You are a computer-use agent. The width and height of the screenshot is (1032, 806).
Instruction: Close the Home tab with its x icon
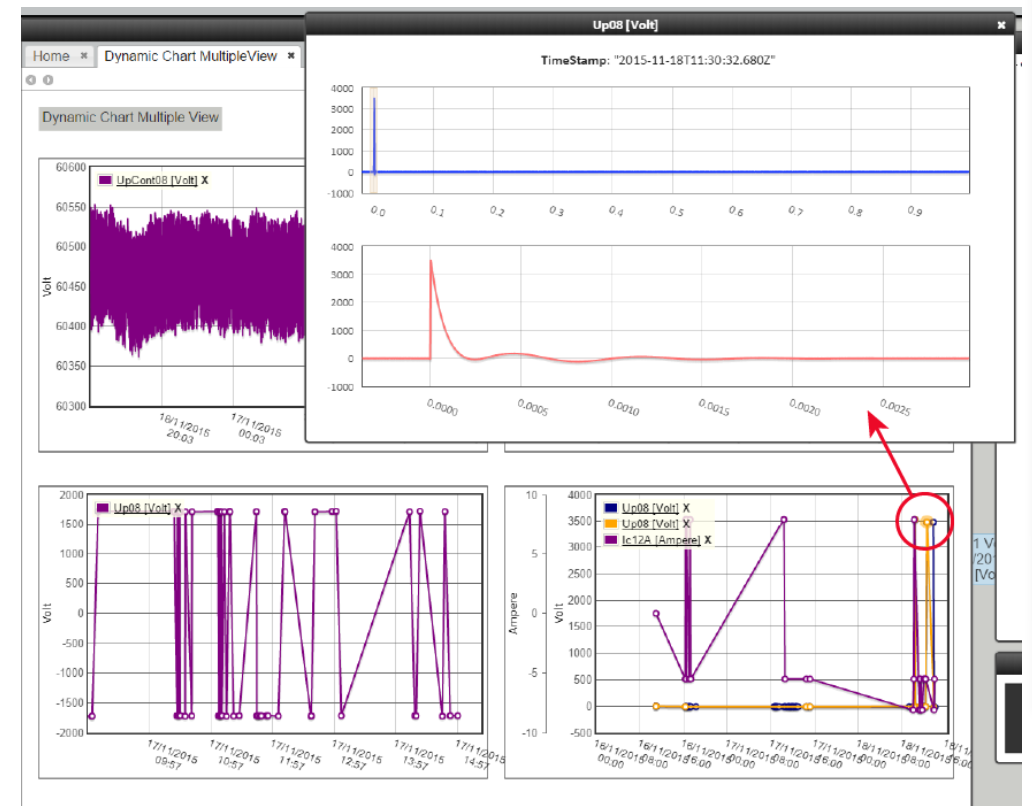pos(84,56)
